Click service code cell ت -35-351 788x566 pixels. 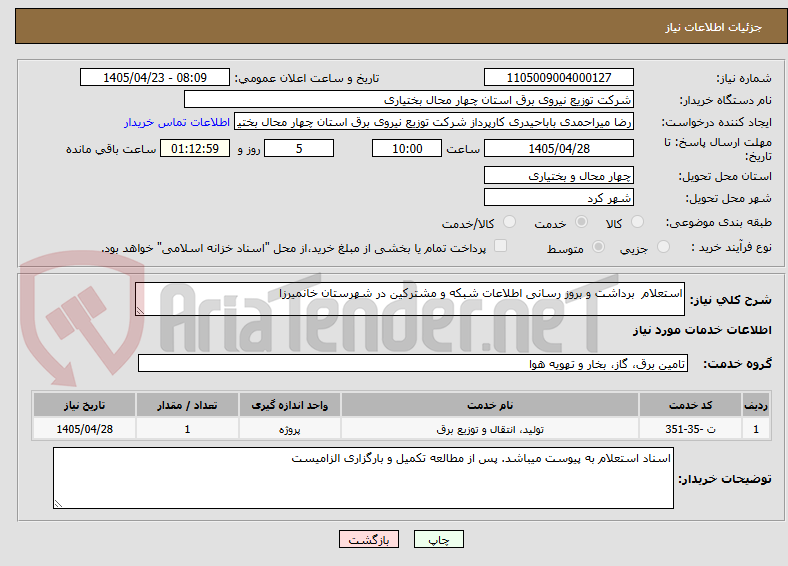691,429
